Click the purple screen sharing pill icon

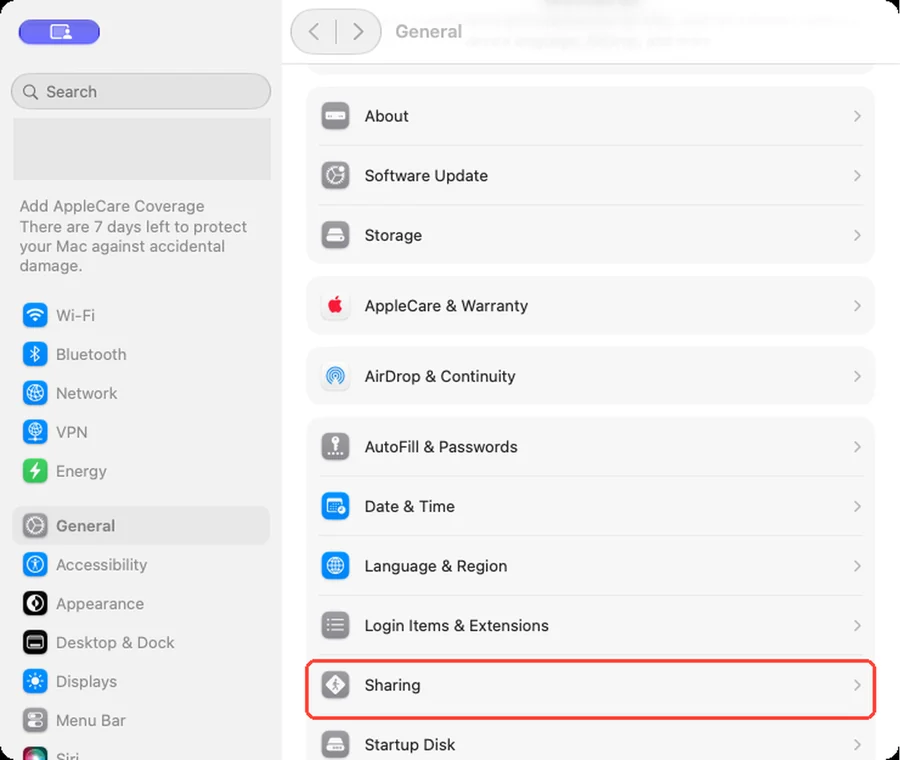pos(59,32)
